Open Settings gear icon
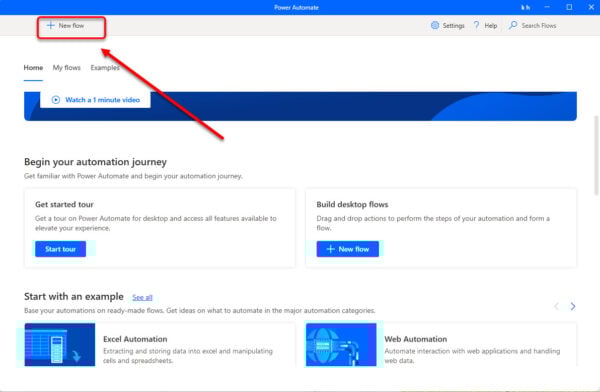 [x=435, y=25]
